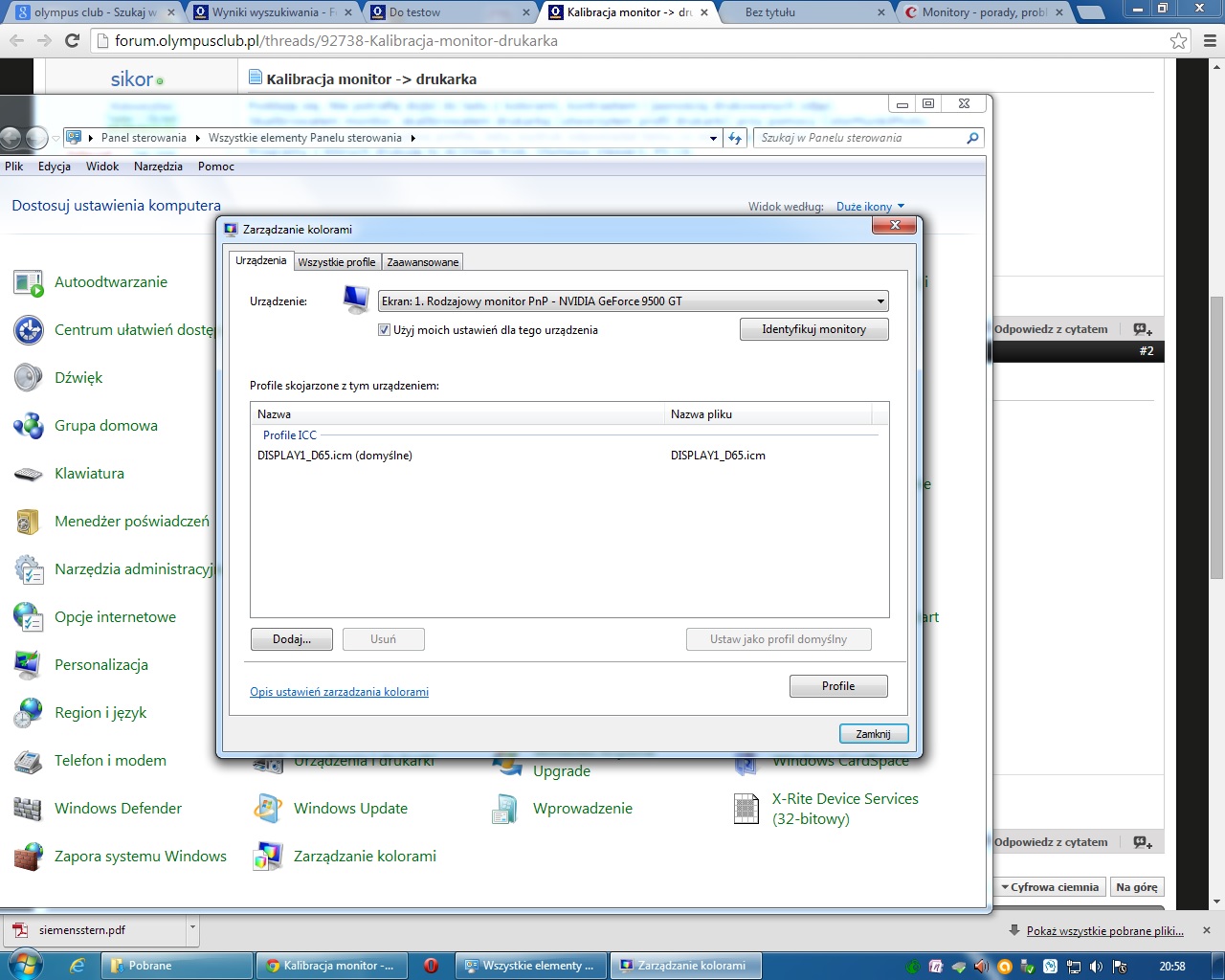Open the Narzędzia menu
This screenshot has height=980, width=1225.
click(x=158, y=167)
